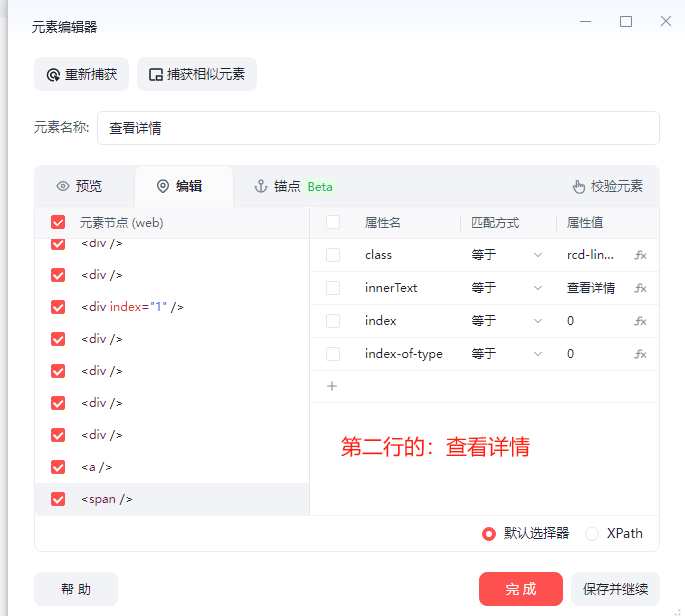Image resolution: width=685 pixels, height=616 pixels.
Task: Click the plus icon to add an attribute
Action: [333, 386]
